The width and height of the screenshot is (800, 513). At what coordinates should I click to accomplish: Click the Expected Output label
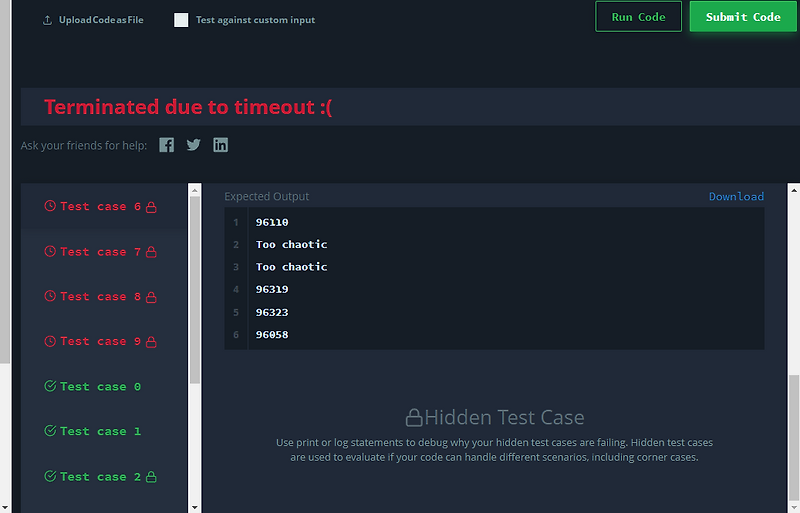pos(266,197)
